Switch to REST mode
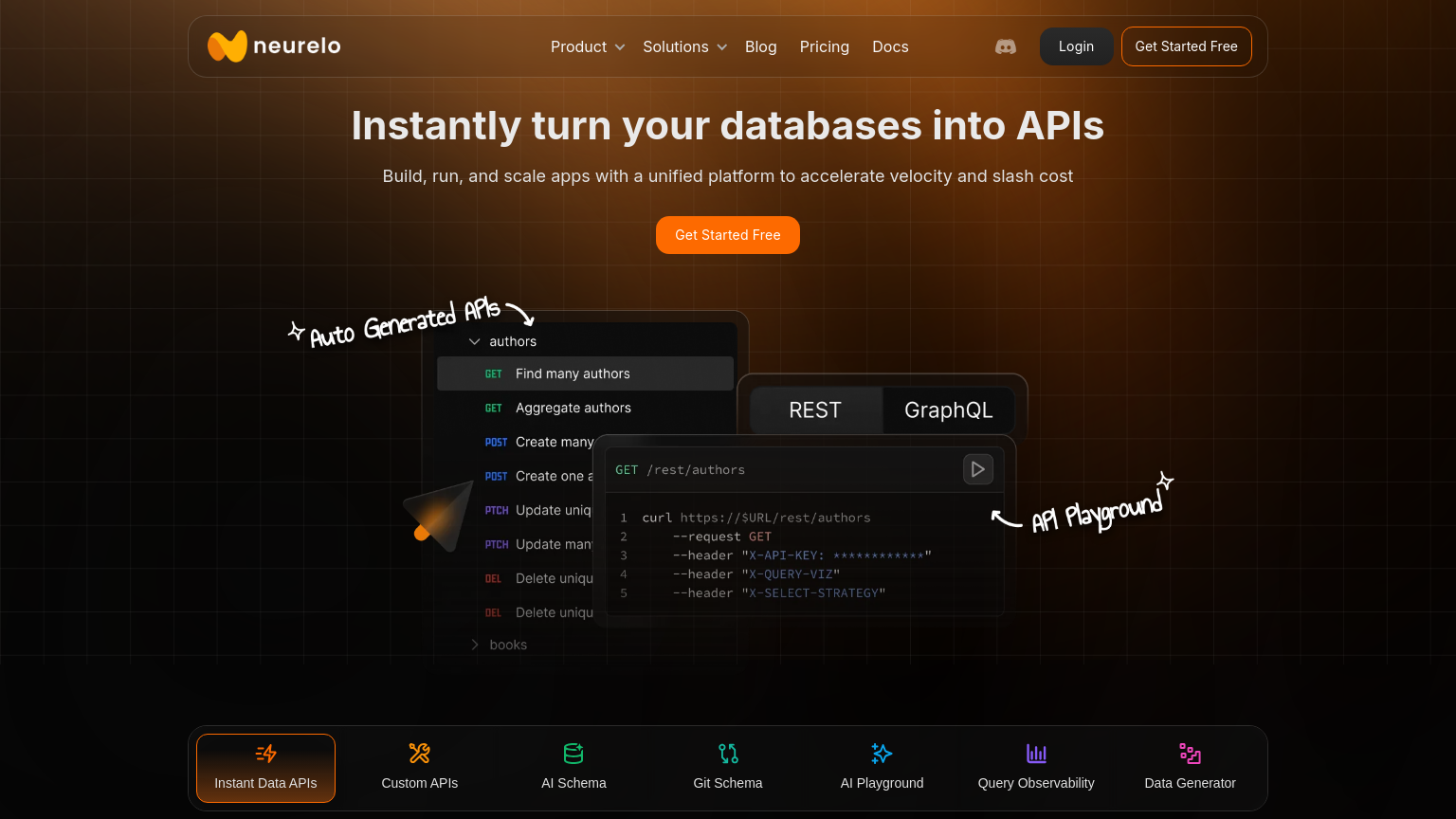1456x819 pixels. point(815,410)
